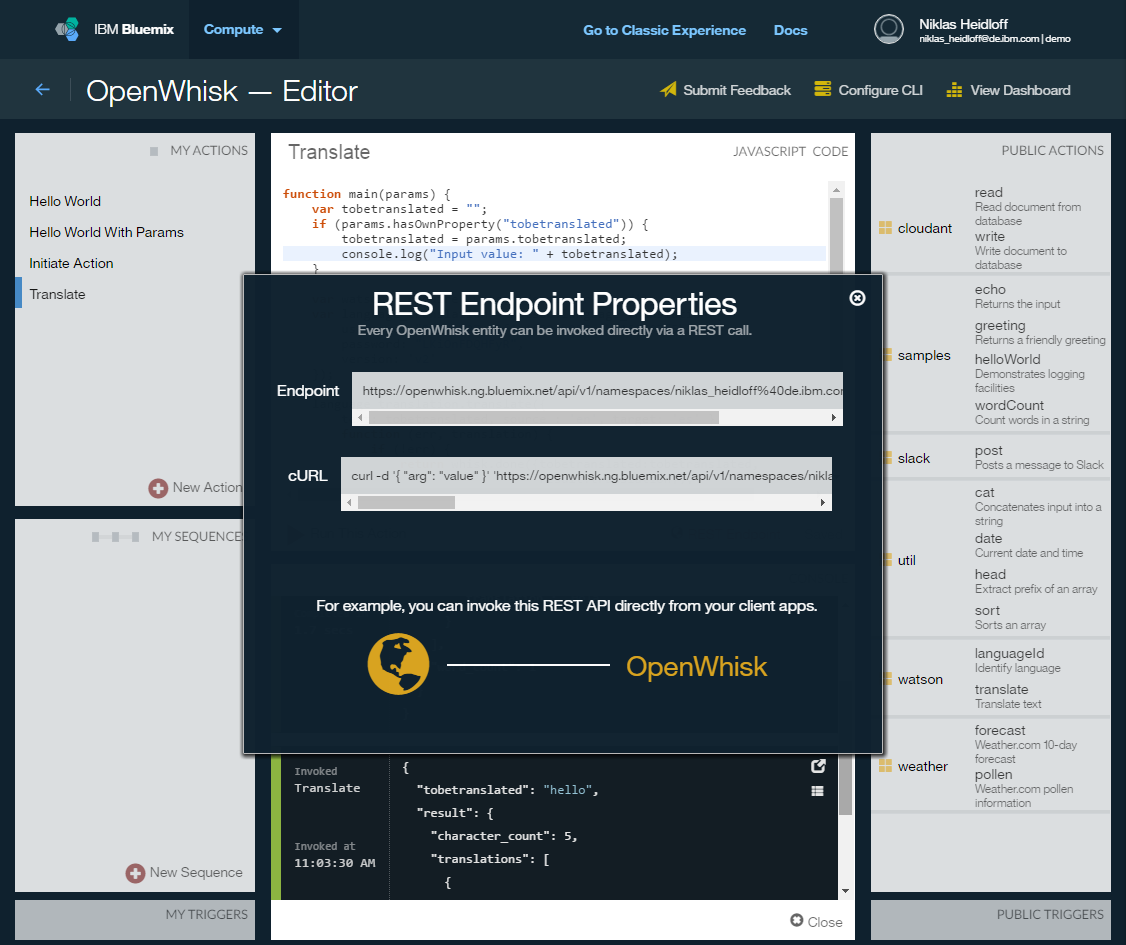Click the New Sequence plus icon
The height and width of the screenshot is (945, 1126).
click(x=135, y=873)
